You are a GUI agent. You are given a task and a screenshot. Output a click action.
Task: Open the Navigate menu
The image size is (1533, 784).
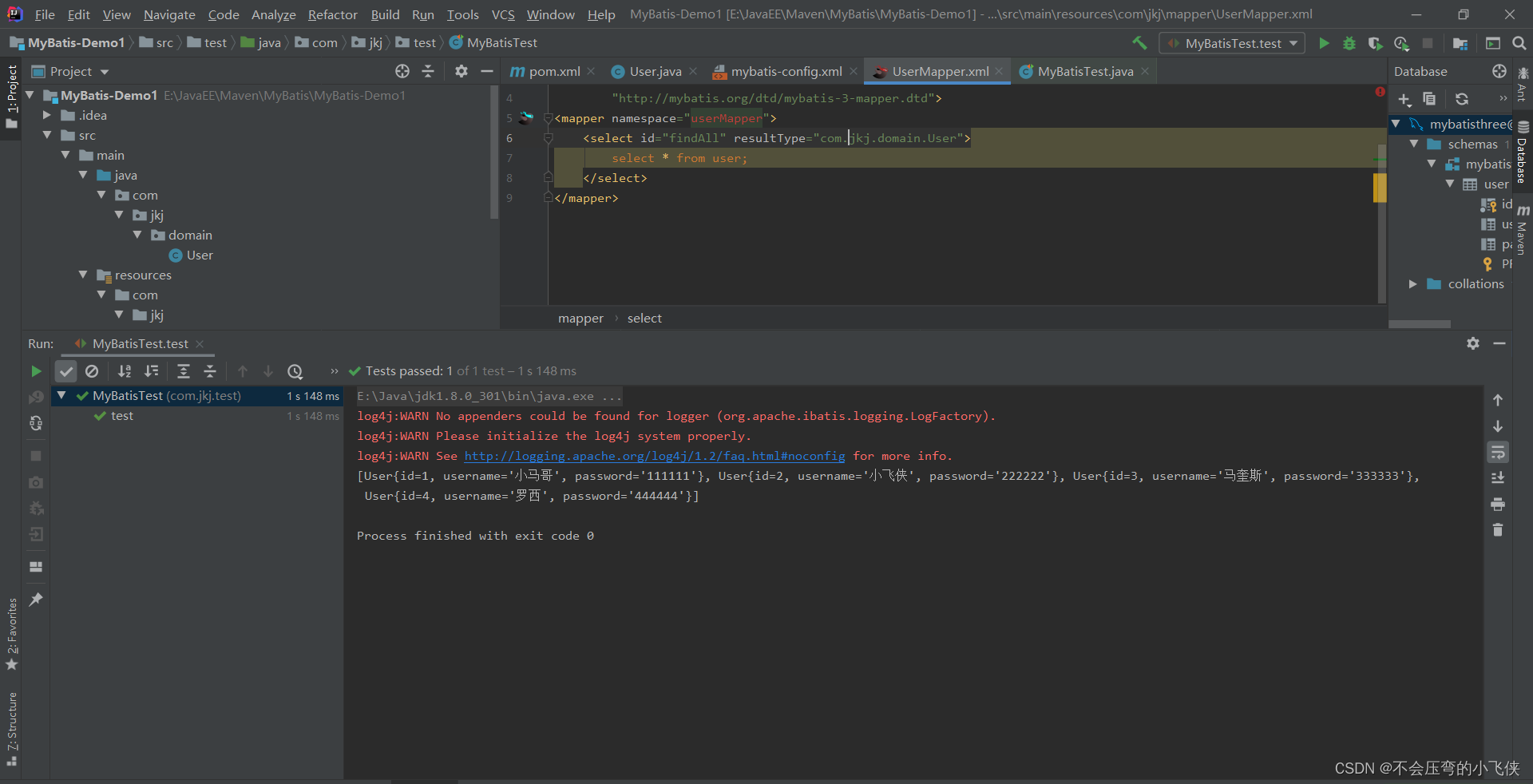pyautogui.click(x=169, y=14)
